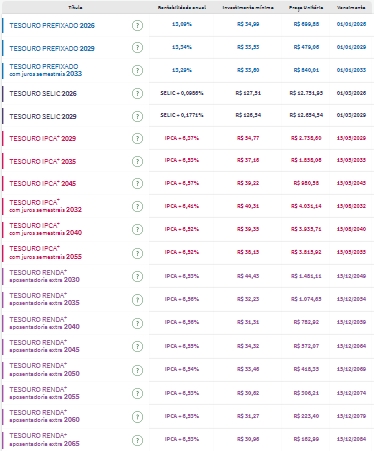This screenshot has height=451, width=374.
Task: Click help icon beside Tesouro Selic 2026
Action: 137,93
